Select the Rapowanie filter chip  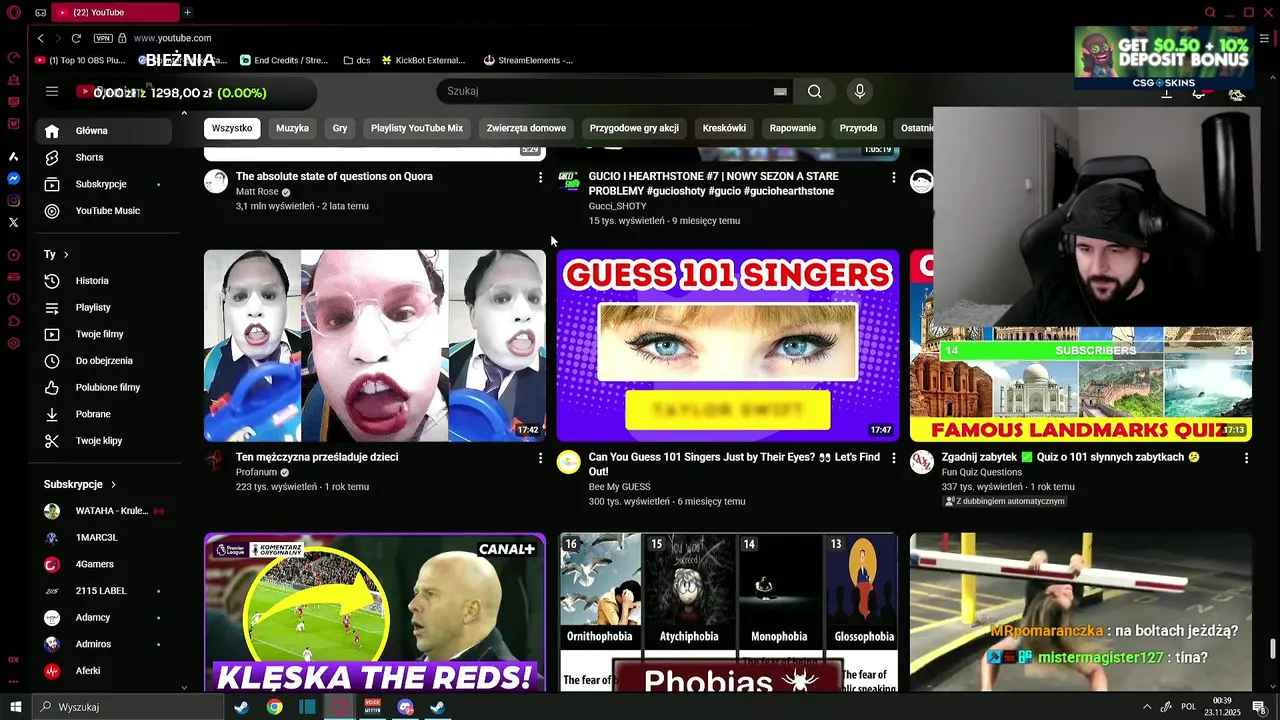793,128
